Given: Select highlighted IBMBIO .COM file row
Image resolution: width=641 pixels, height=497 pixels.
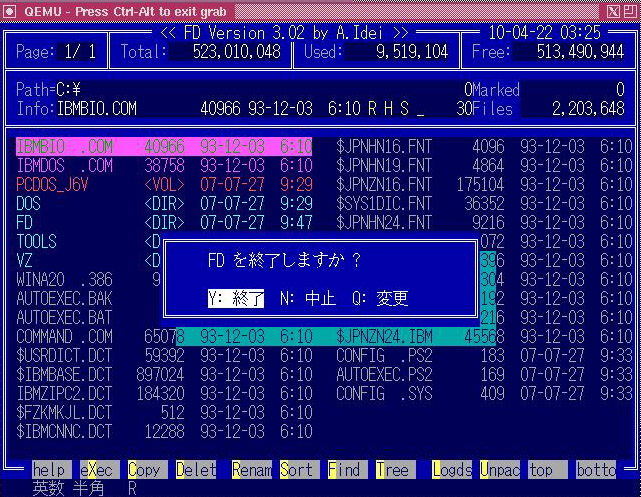Looking at the screenshot, I should point(164,146).
